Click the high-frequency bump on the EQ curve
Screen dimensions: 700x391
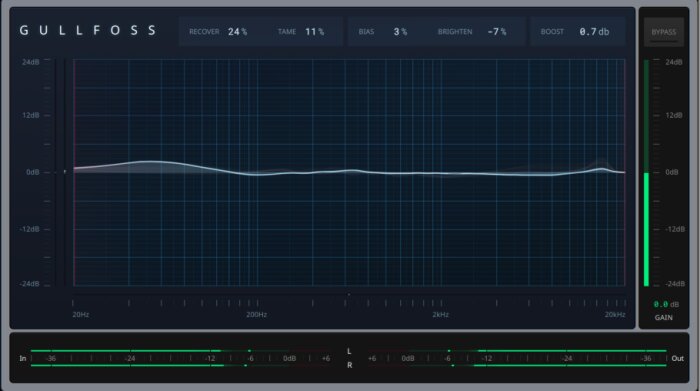(x=601, y=169)
